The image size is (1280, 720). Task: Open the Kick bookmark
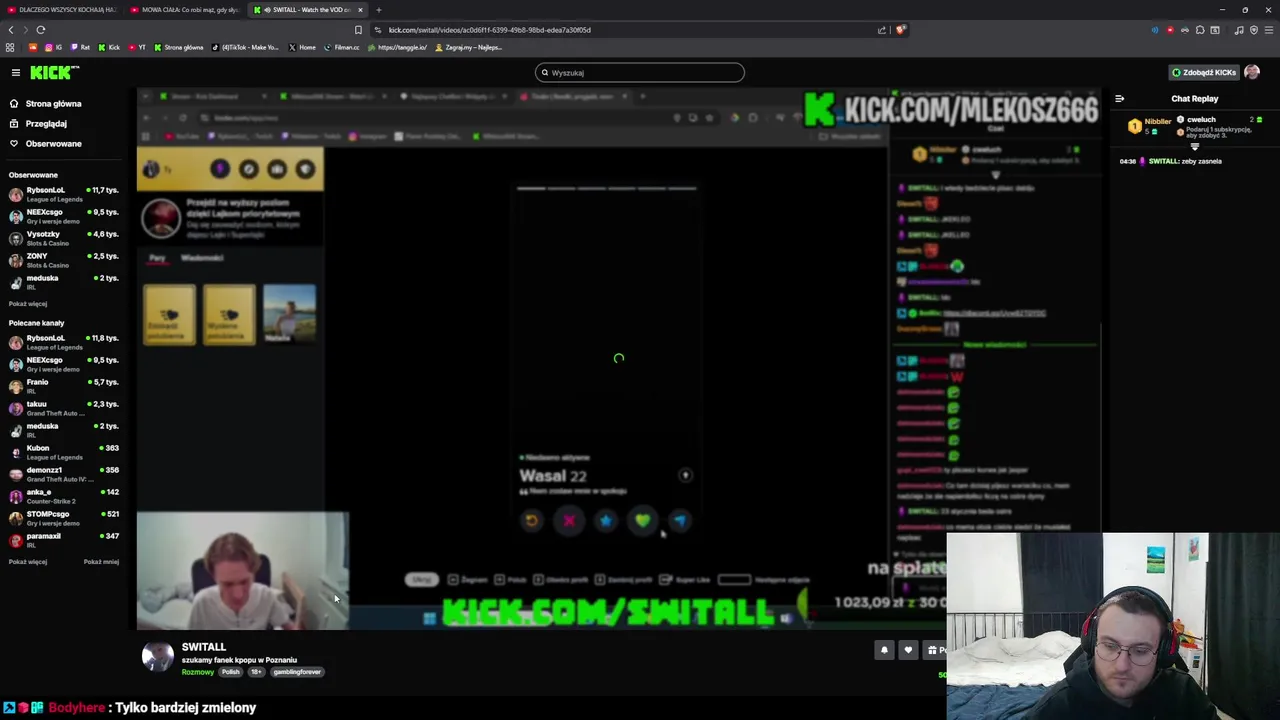click(x=109, y=47)
